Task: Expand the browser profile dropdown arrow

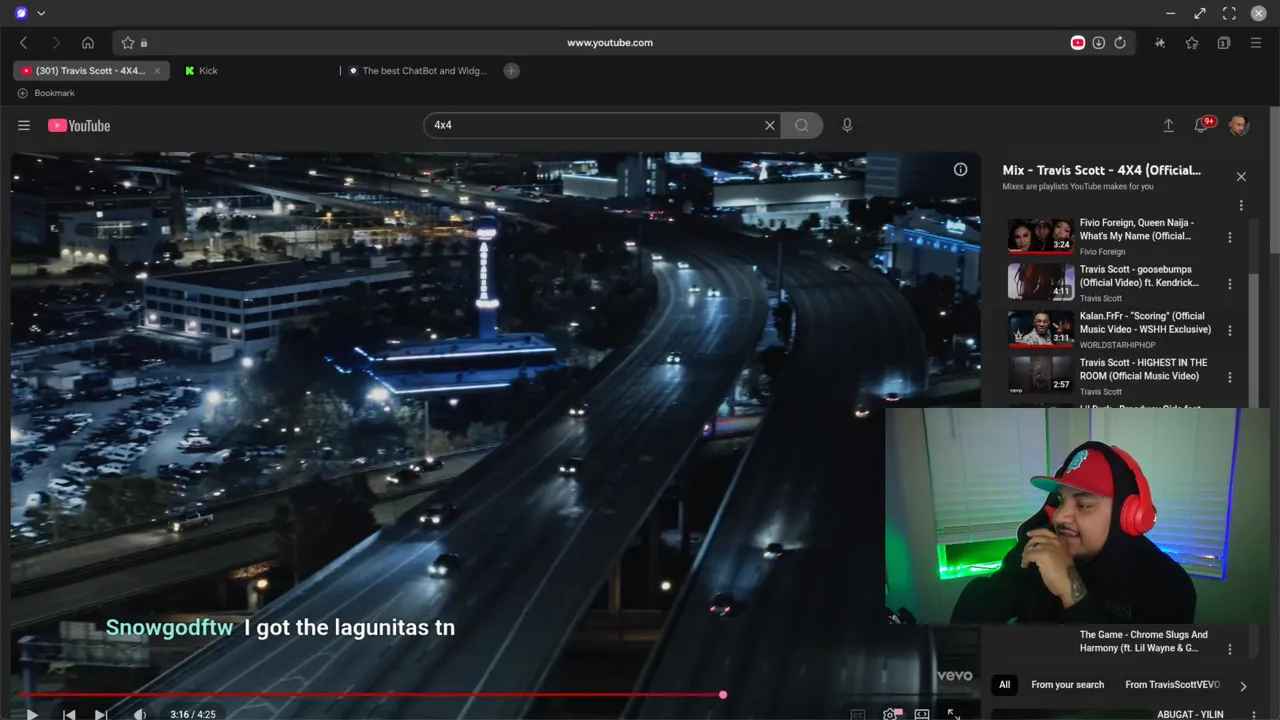Action: (x=41, y=13)
